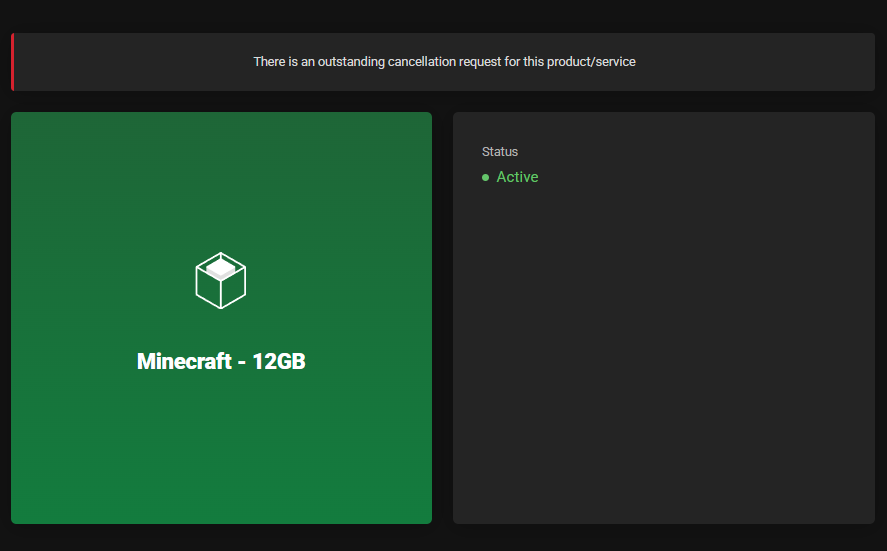Click the Status label
This screenshot has height=551, width=887.
point(500,152)
